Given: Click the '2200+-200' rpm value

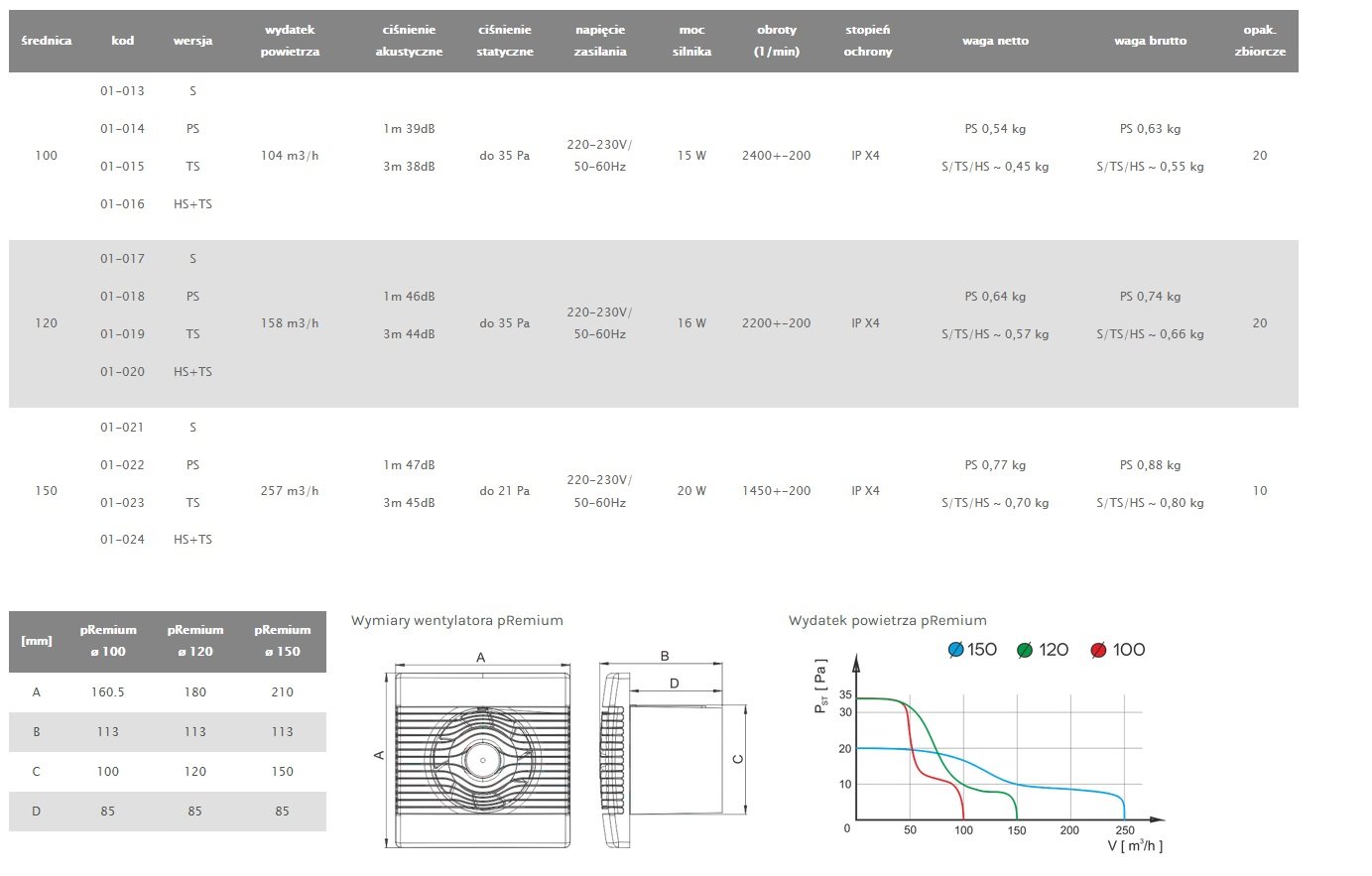Looking at the screenshot, I should pyautogui.click(x=777, y=323).
